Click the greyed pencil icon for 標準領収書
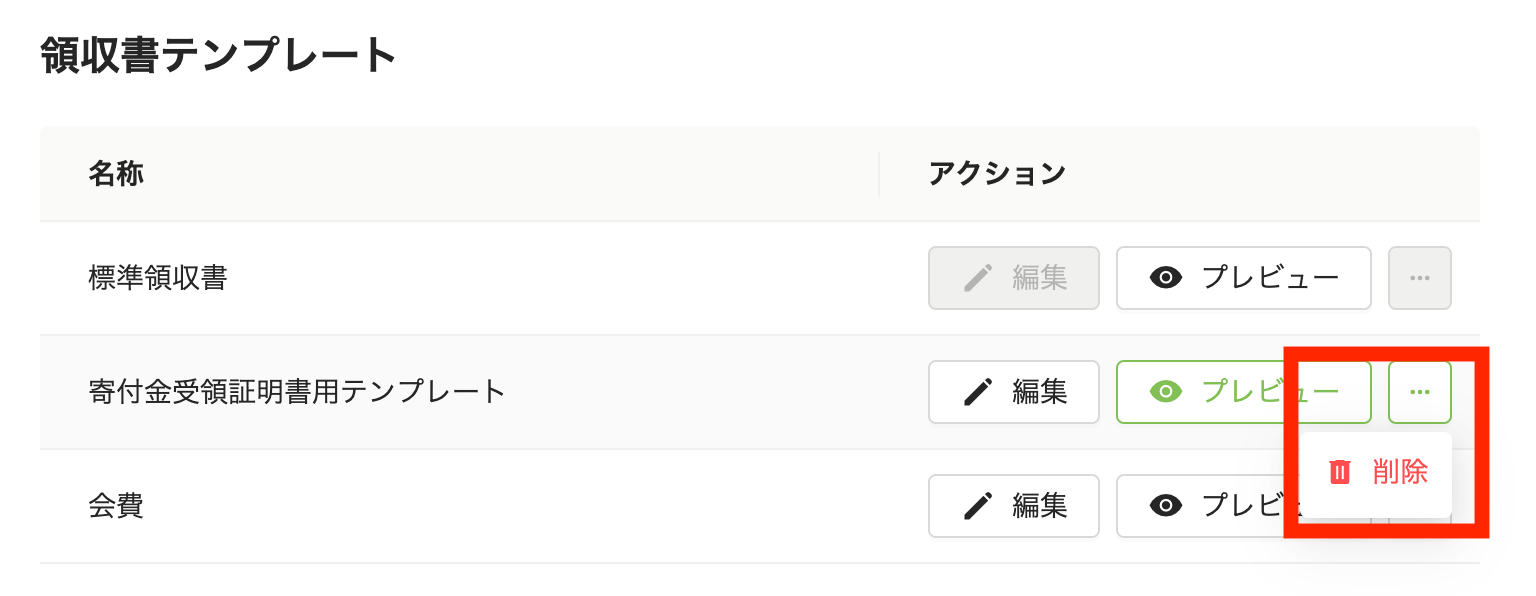This screenshot has width=1536, height=596. (977, 278)
